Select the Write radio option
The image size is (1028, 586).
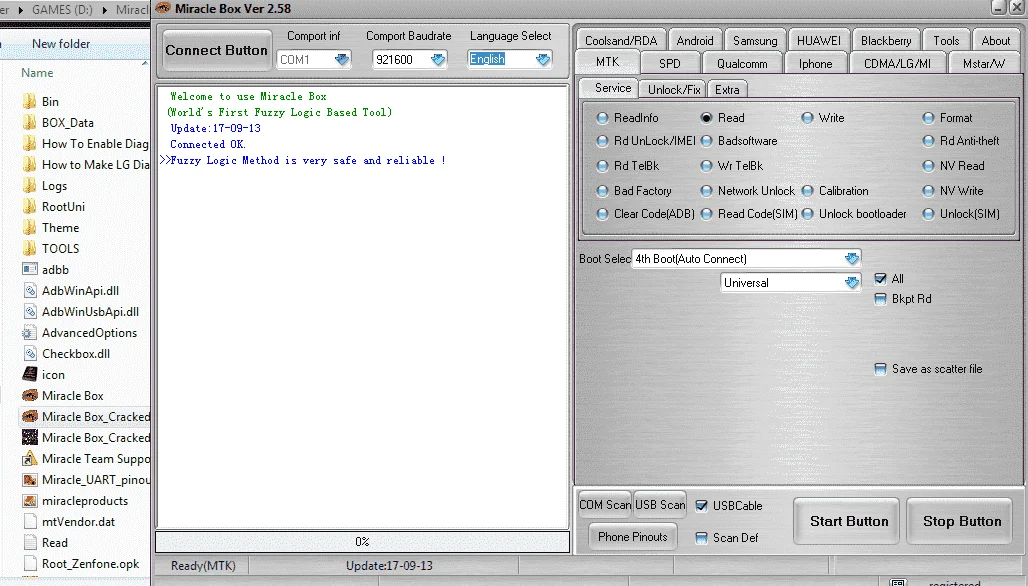click(807, 118)
